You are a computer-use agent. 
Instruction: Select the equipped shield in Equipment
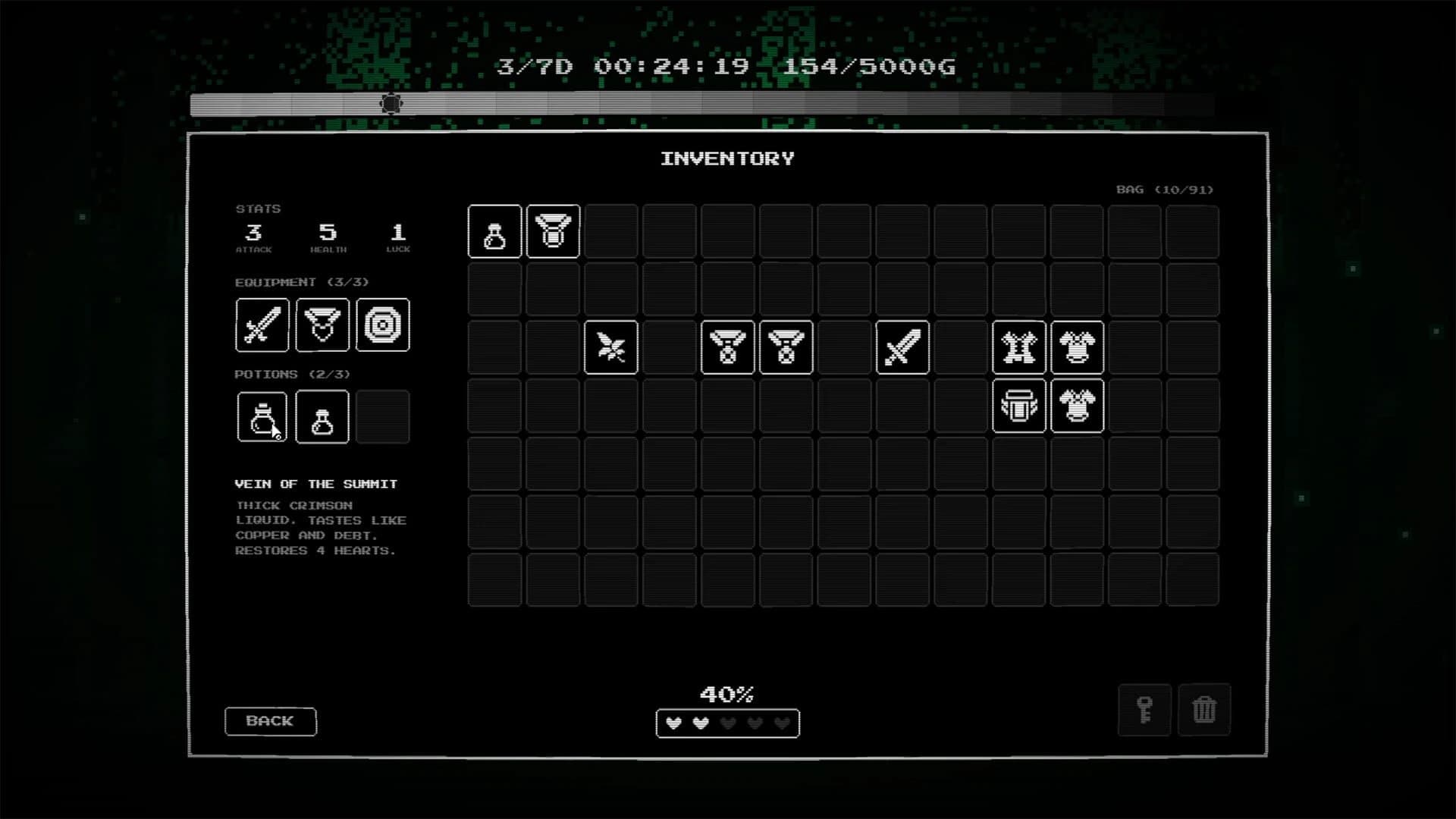pos(383,325)
